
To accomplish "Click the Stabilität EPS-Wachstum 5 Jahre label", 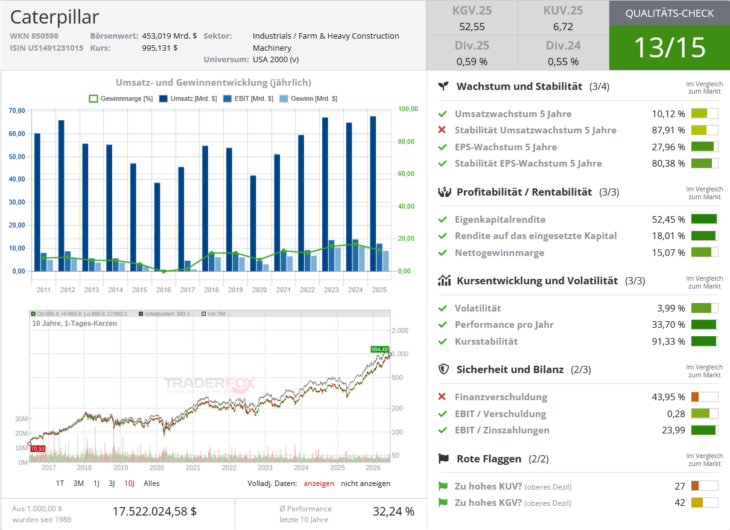I will coord(528,163).
